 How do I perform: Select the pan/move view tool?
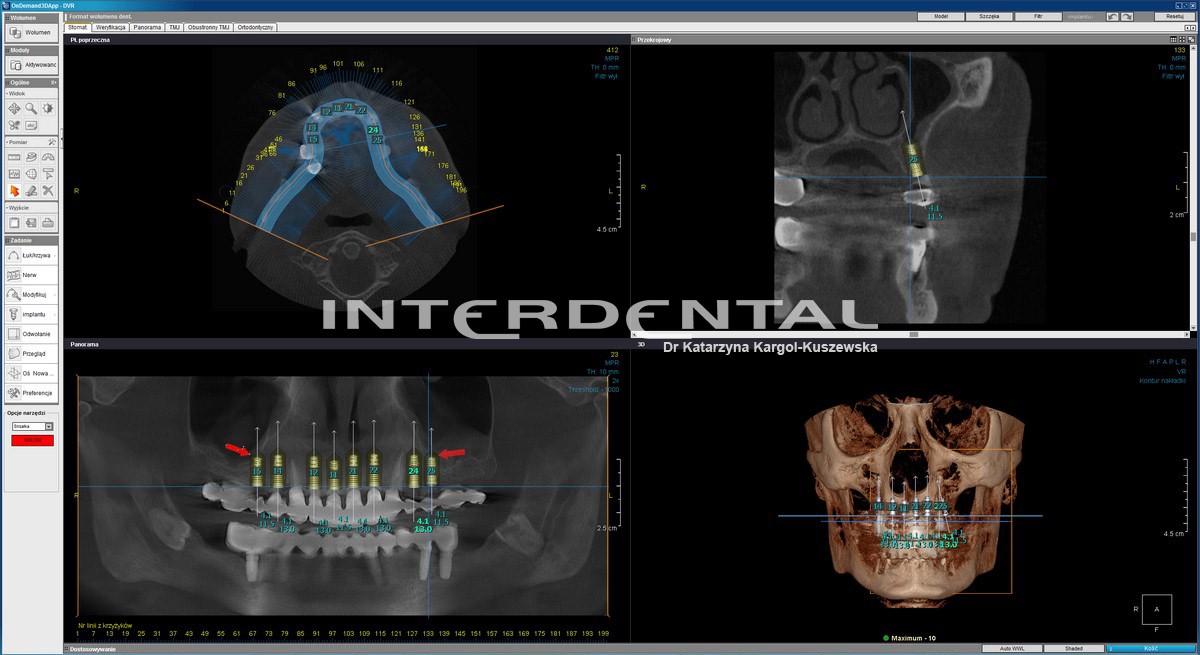click(x=14, y=108)
